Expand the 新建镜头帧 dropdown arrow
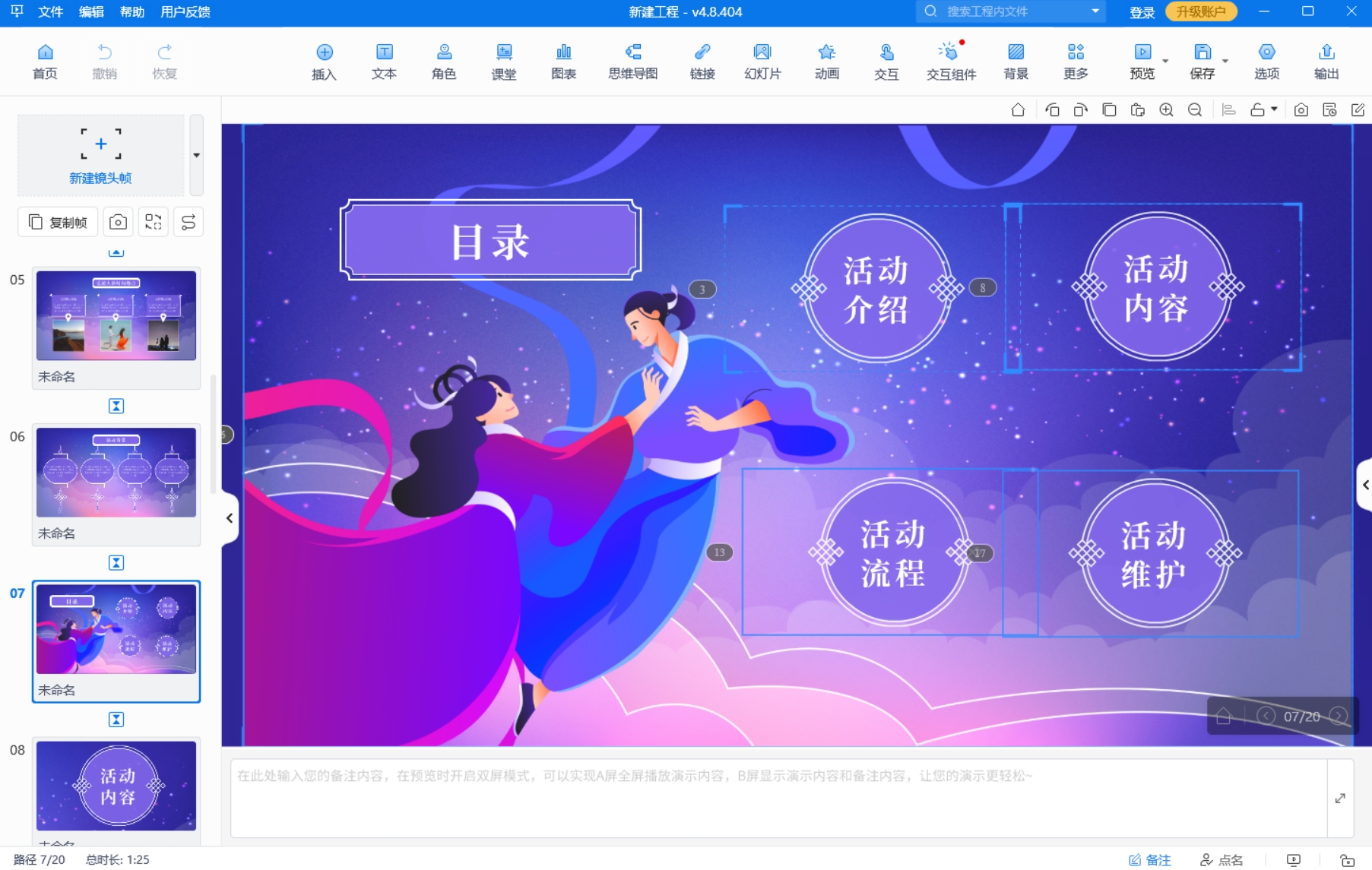Image resolution: width=1372 pixels, height=870 pixels. coord(196,155)
